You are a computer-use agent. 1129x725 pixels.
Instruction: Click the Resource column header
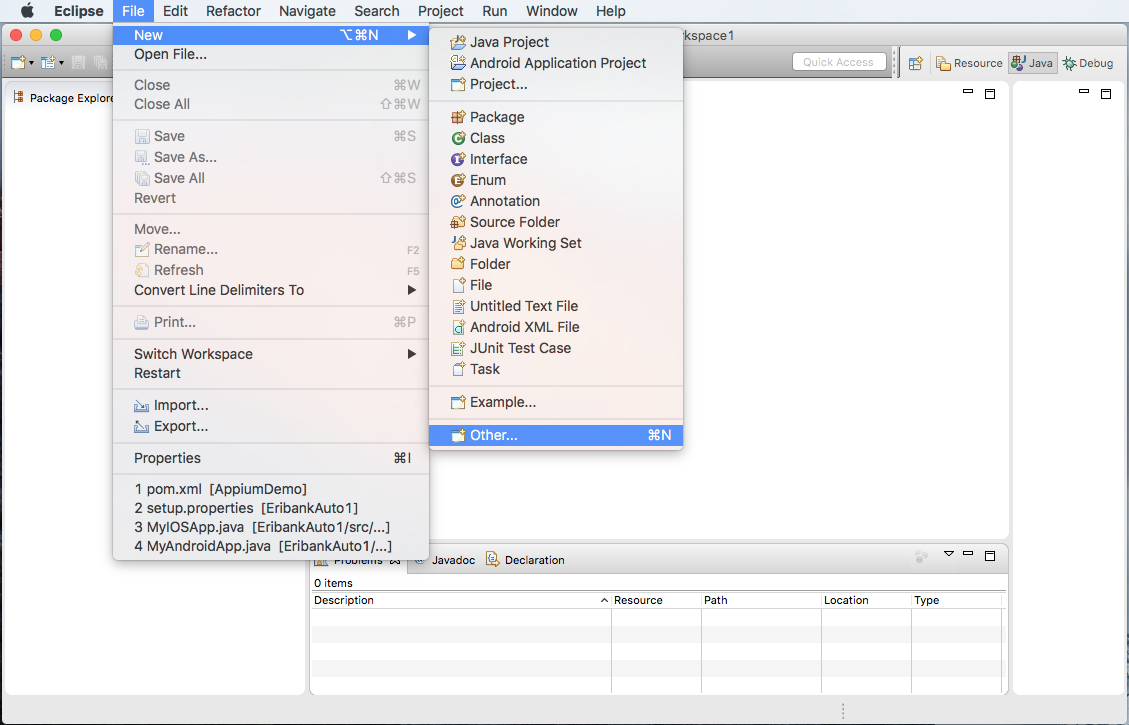click(656, 600)
